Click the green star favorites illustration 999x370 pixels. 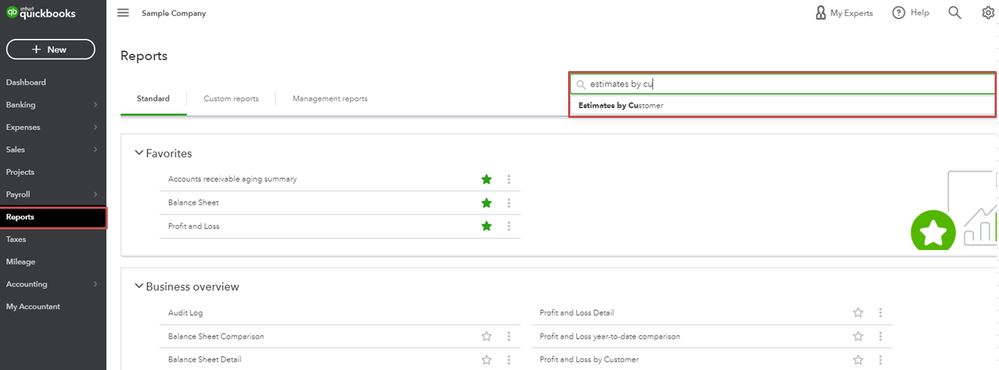933,232
